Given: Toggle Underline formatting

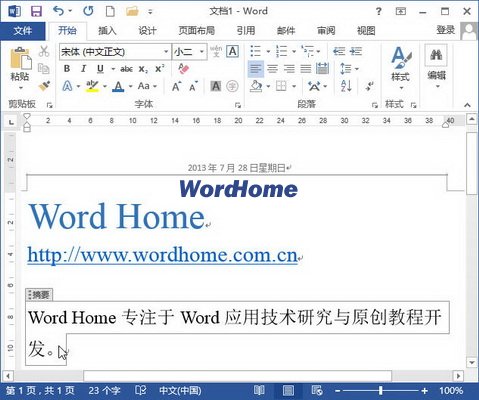Looking at the screenshot, I should click(x=100, y=69).
